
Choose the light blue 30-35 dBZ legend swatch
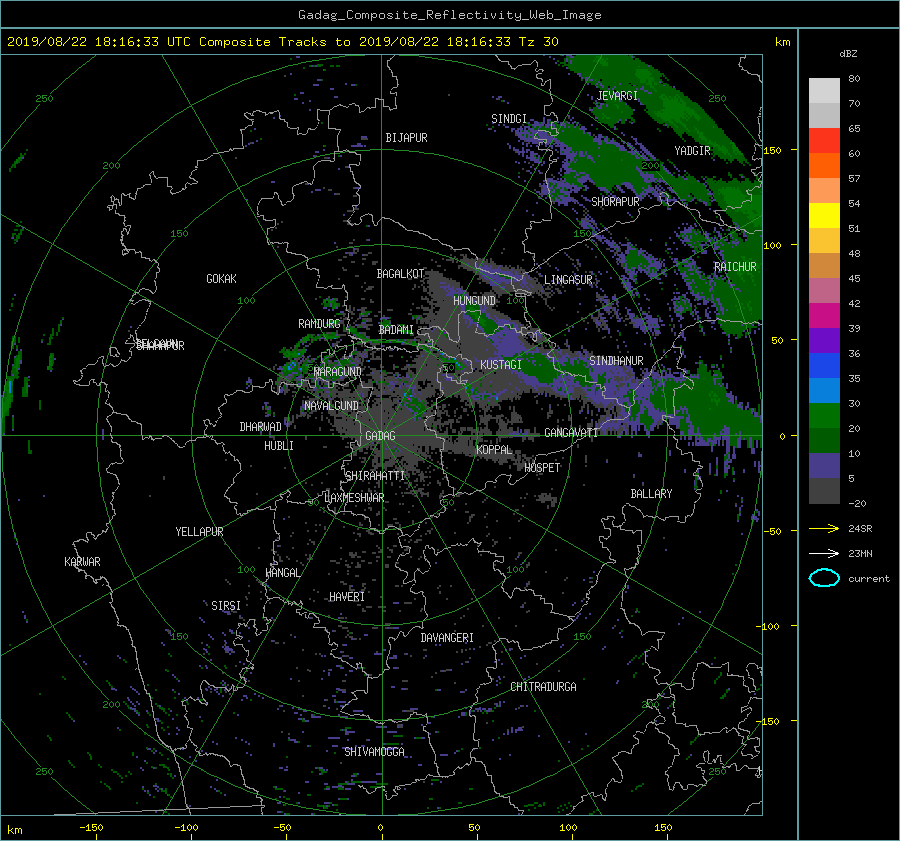(x=824, y=390)
